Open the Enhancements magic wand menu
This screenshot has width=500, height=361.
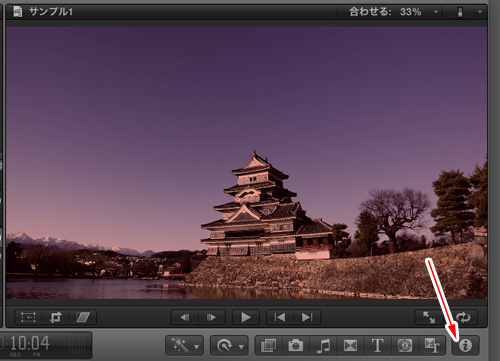184,345
